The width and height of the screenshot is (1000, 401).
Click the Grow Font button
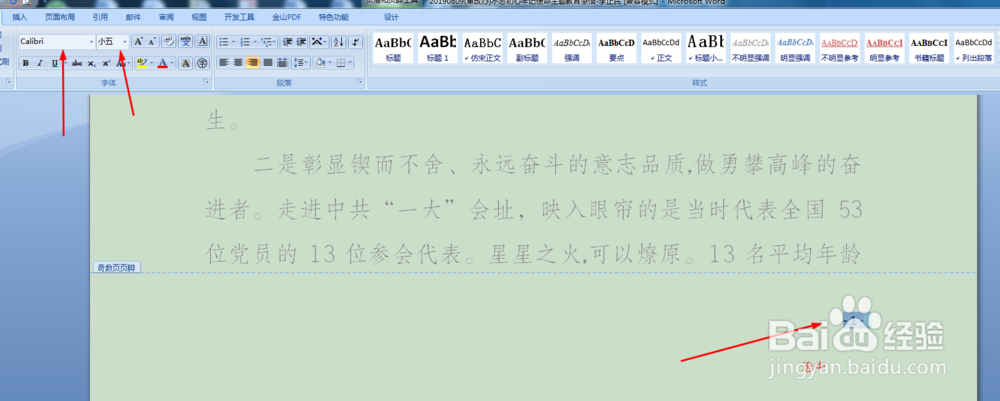[x=138, y=42]
